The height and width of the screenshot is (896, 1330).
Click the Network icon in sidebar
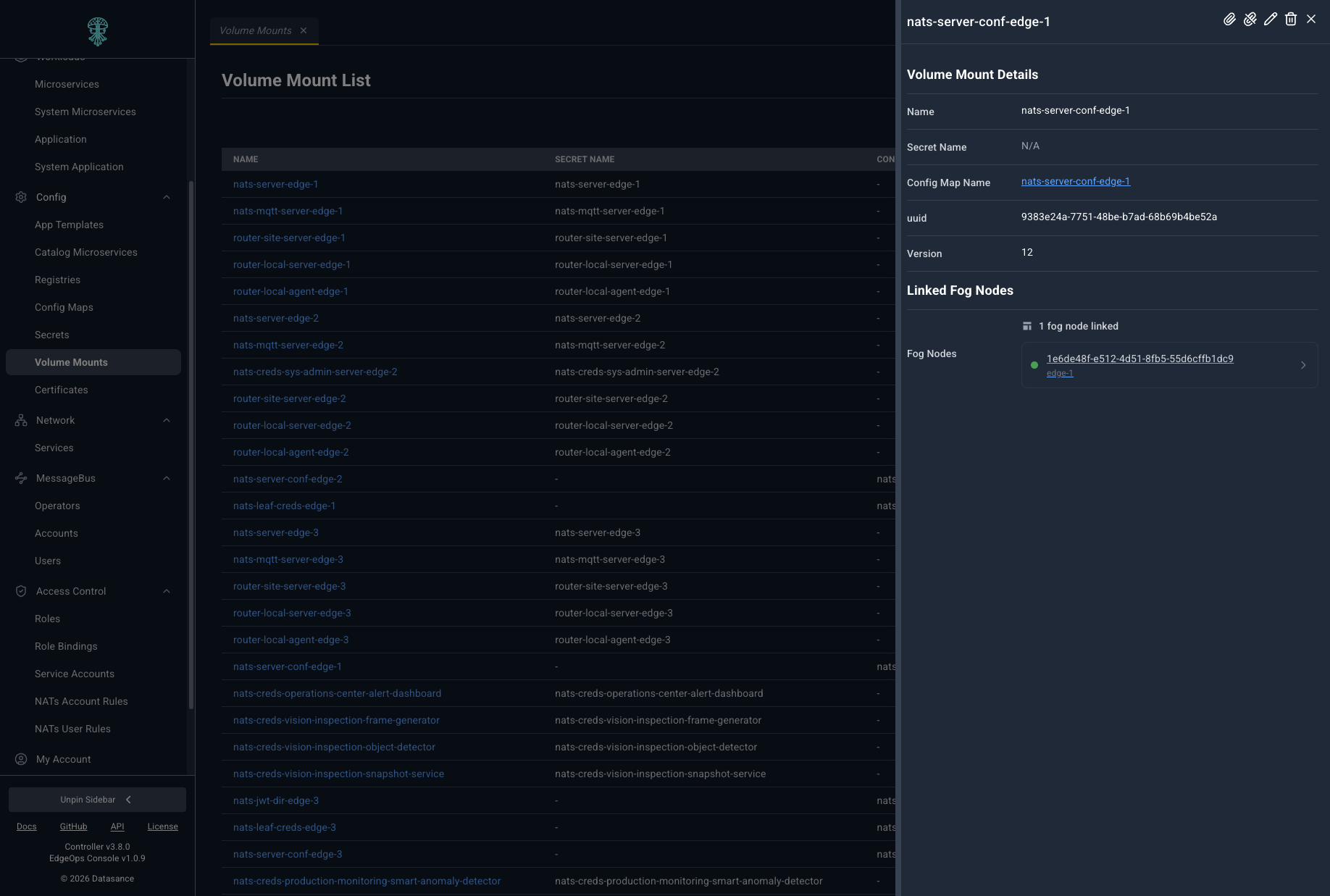pyautogui.click(x=21, y=420)
